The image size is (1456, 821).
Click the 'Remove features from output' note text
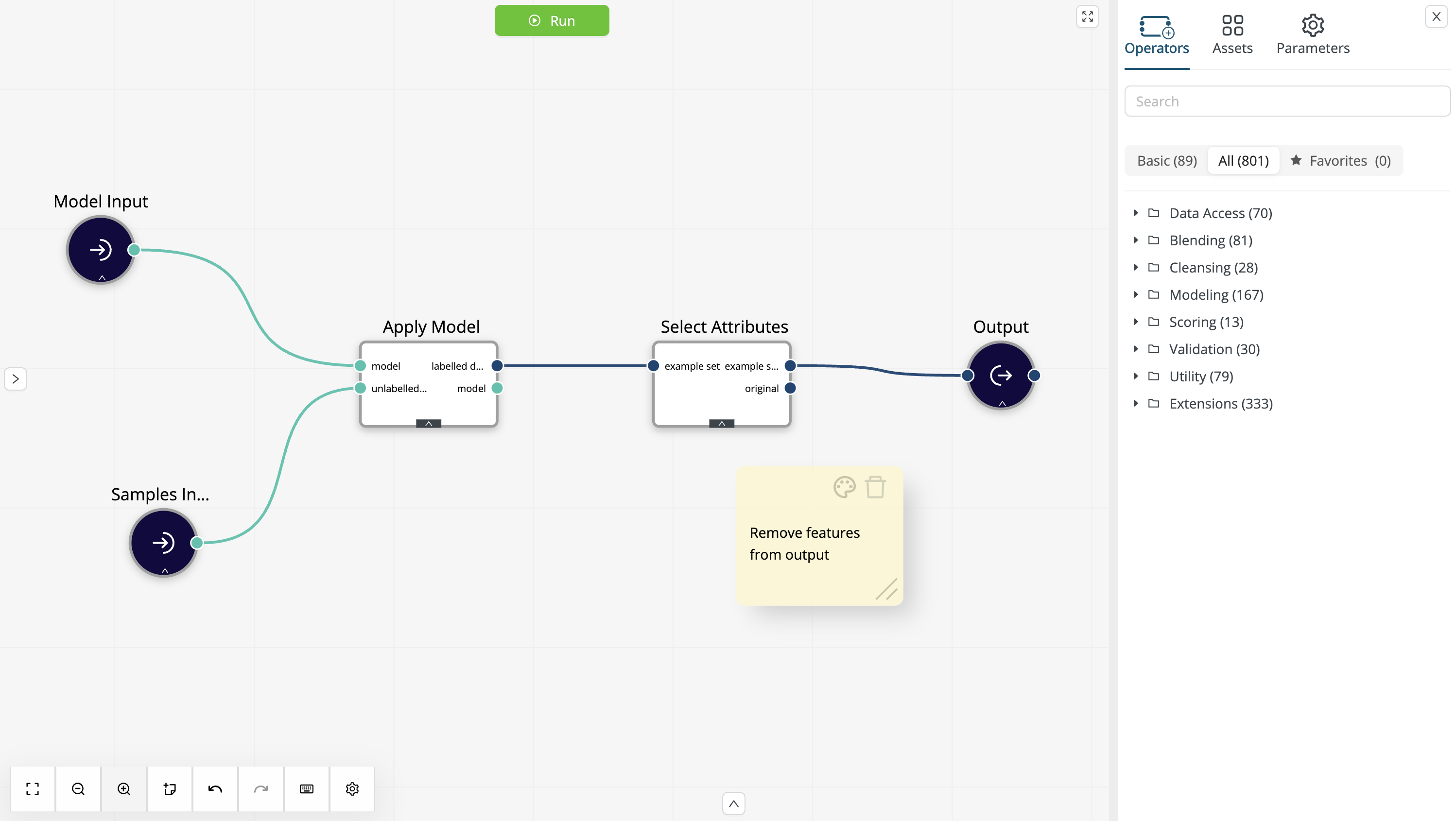click(x=804, y=544)
